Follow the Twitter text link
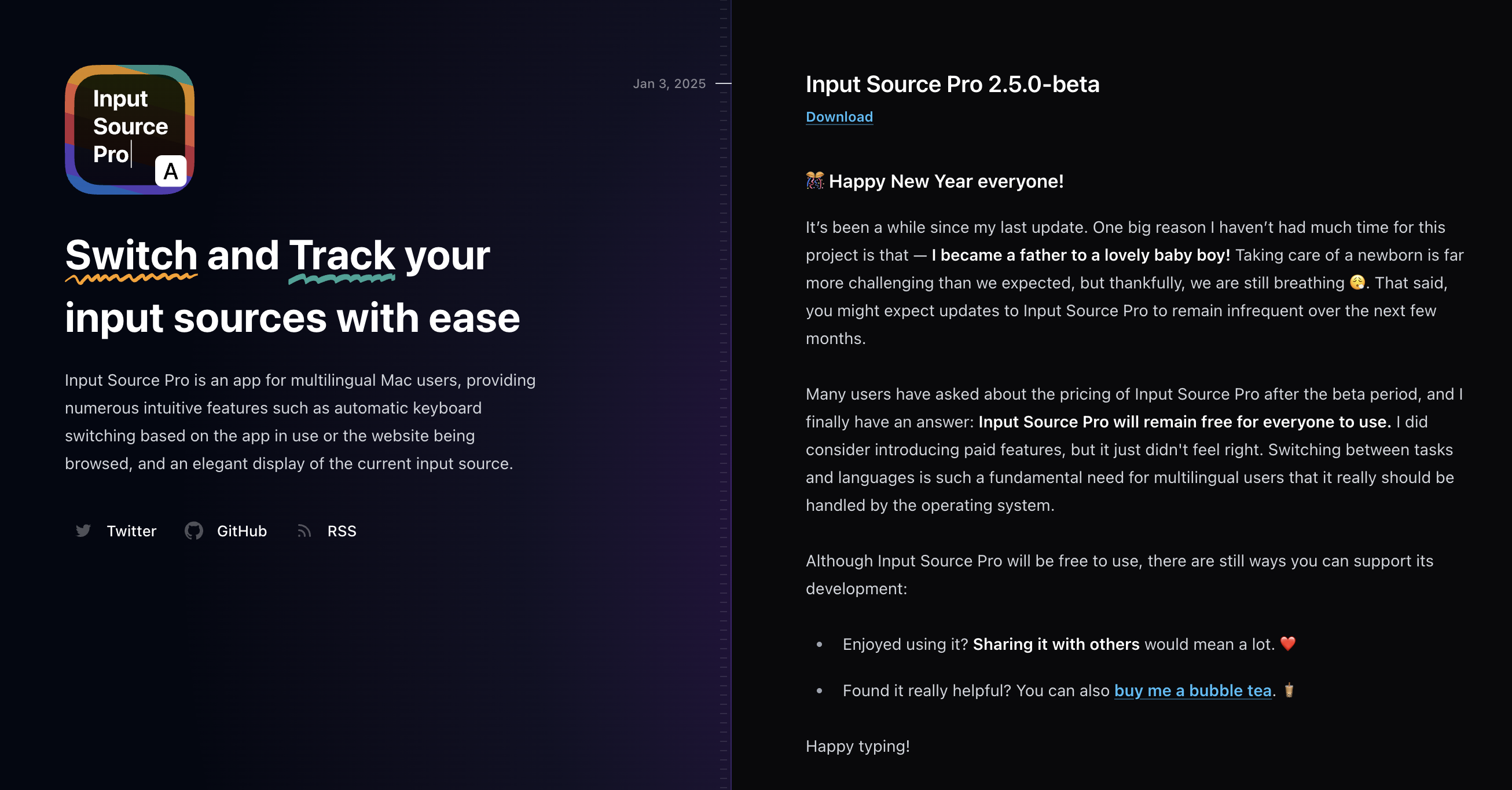This screenshot has width=1512, height=790. coord(131,531)
